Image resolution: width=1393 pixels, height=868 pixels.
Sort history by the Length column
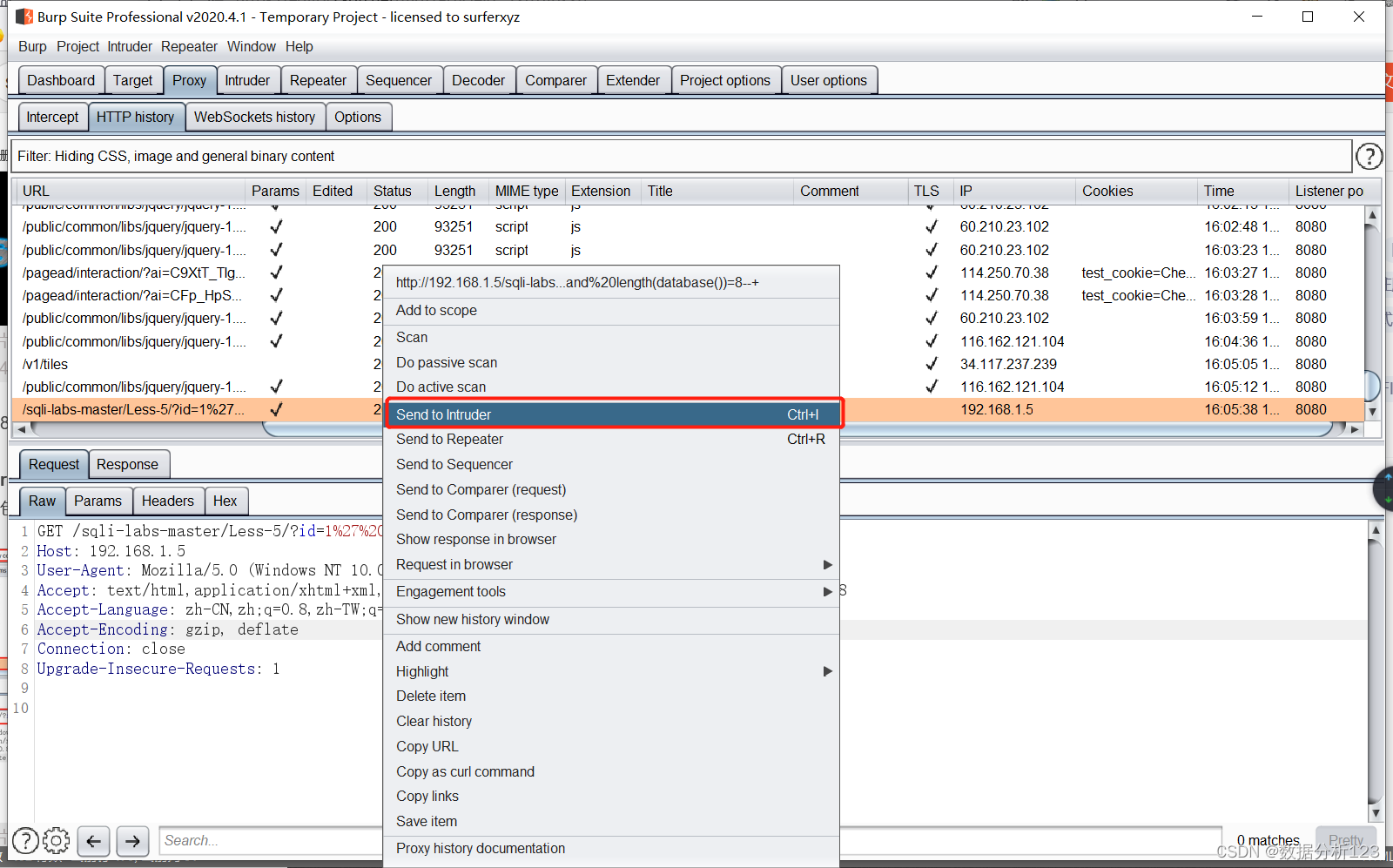click(x=458, y=192)
